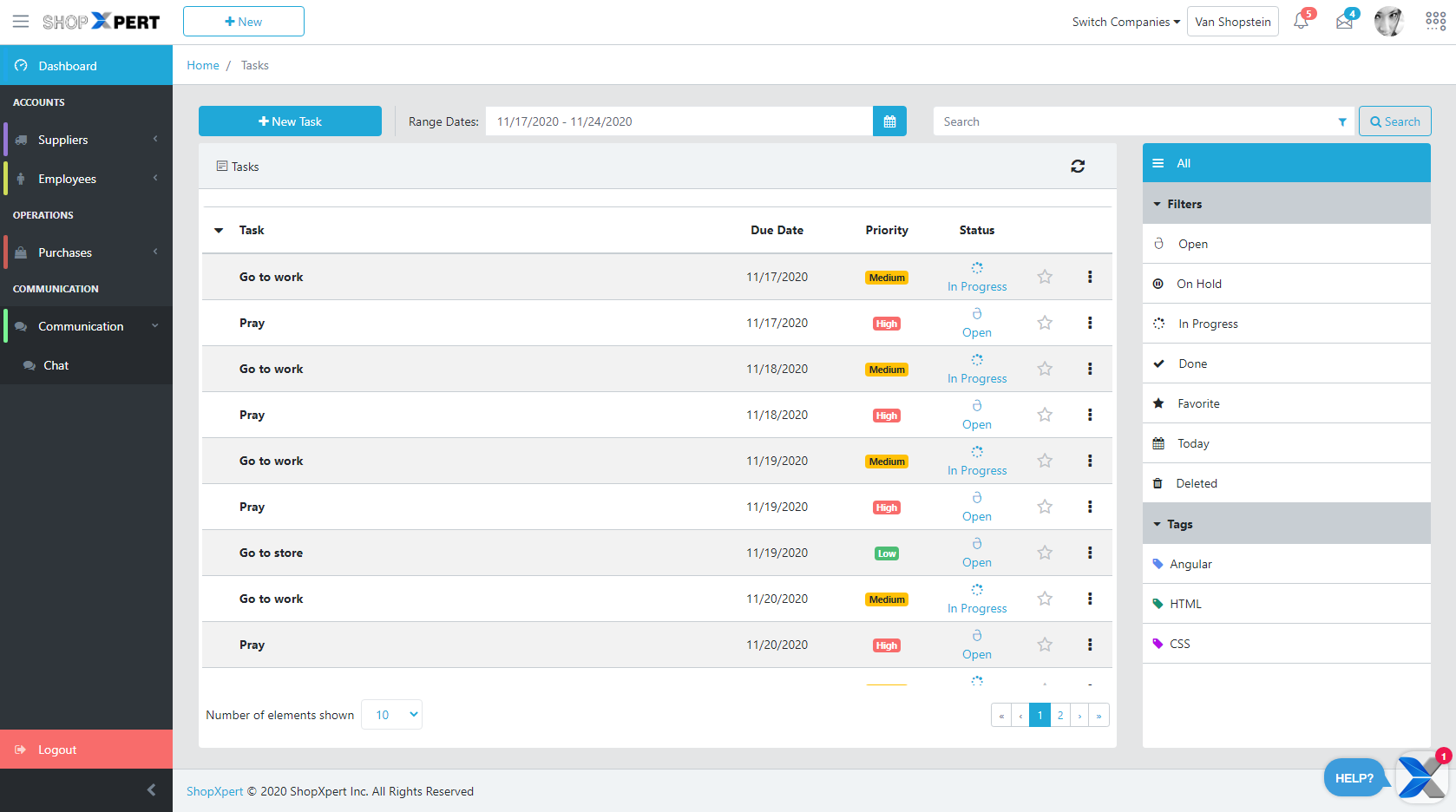Create a task with New Task button
Viewport: 1456px width, 812px height.
(x=290, y=121)
